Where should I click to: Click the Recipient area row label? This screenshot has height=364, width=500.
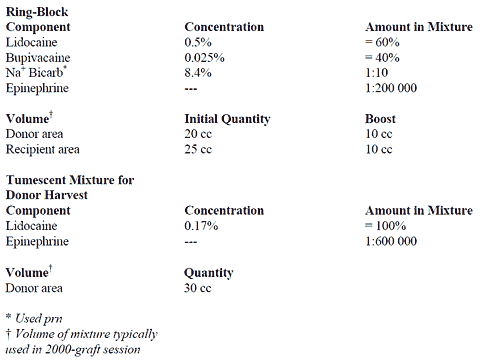pyautogui.click(x=43, y=150)
